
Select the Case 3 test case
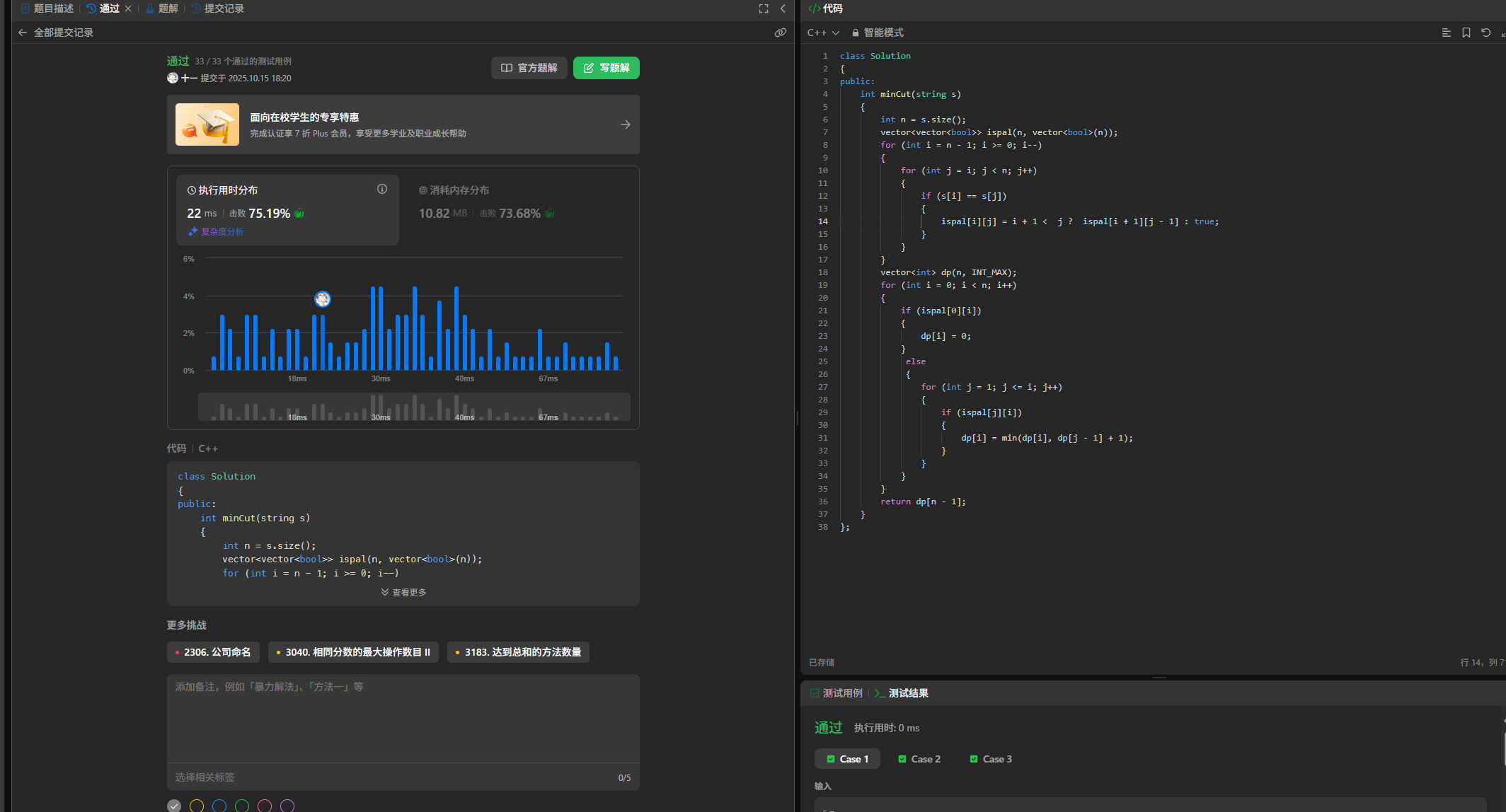(991, 759)
